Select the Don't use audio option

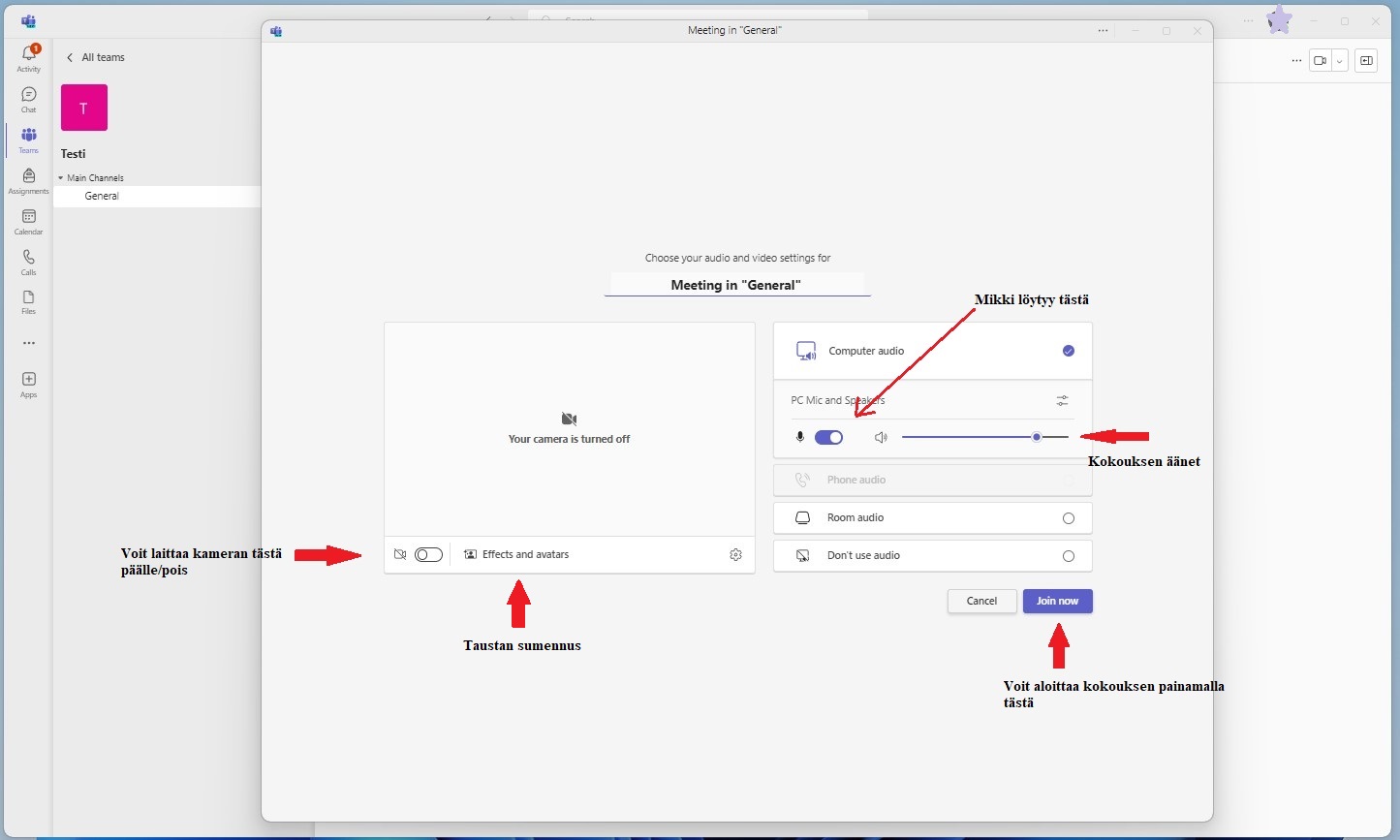[x=1068, y=556]
